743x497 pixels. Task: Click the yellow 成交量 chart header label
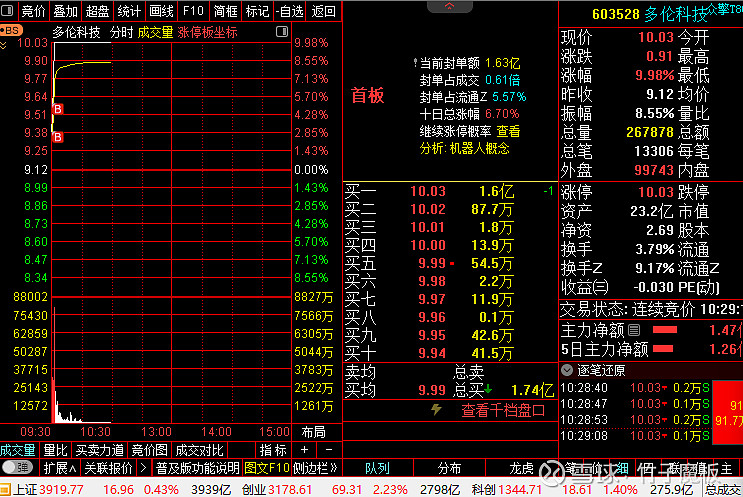coord(155,33)
